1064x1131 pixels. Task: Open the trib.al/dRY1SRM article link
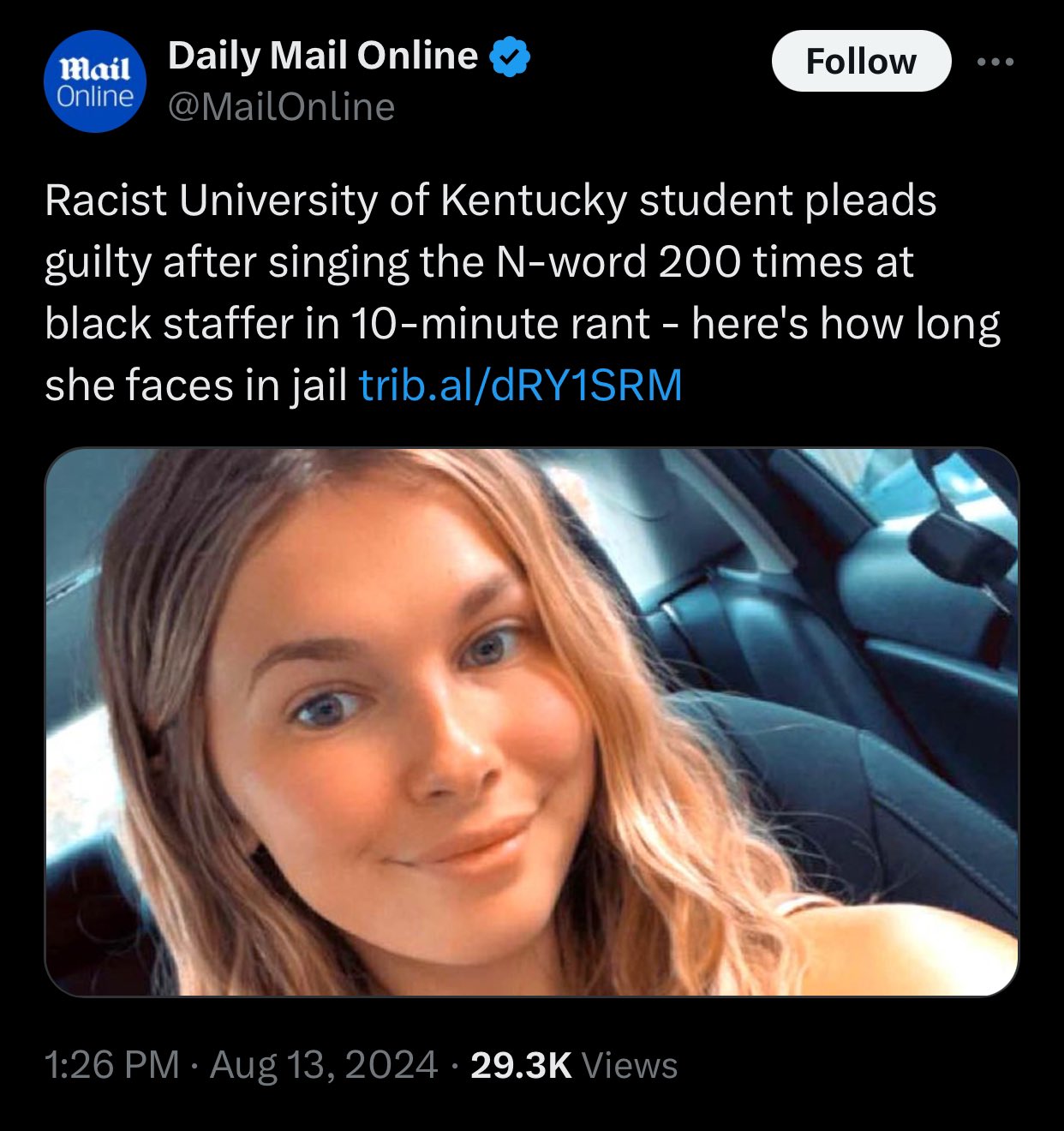(x=520, y=385)
